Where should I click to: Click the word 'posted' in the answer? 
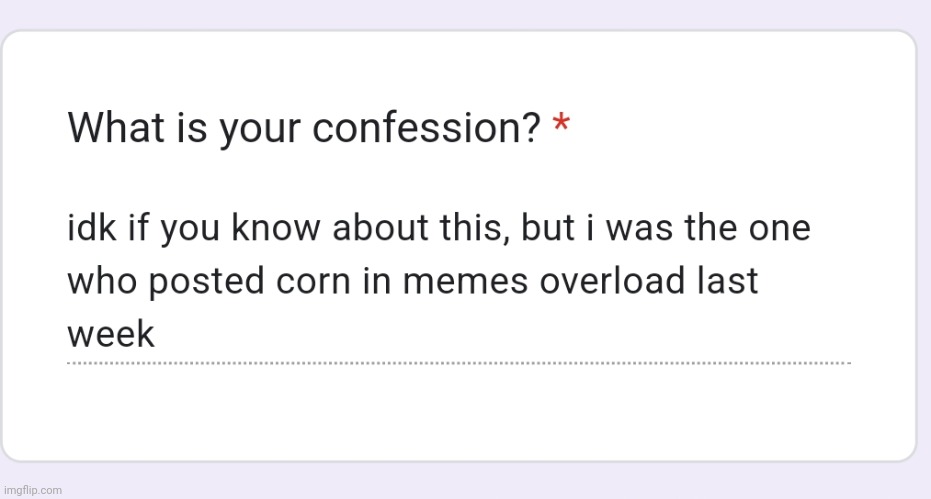205,281
